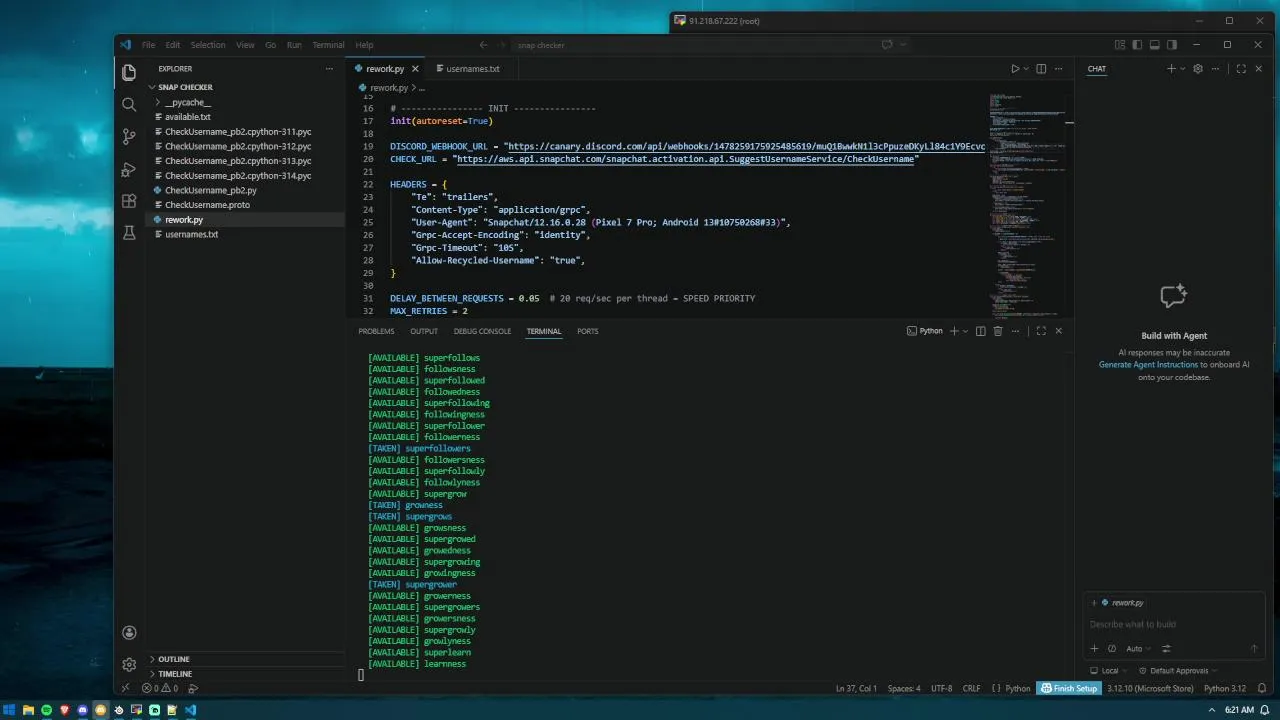Add a new terminal with plus icon
This screenshot has width=1280, height=720.
point(954,331)
